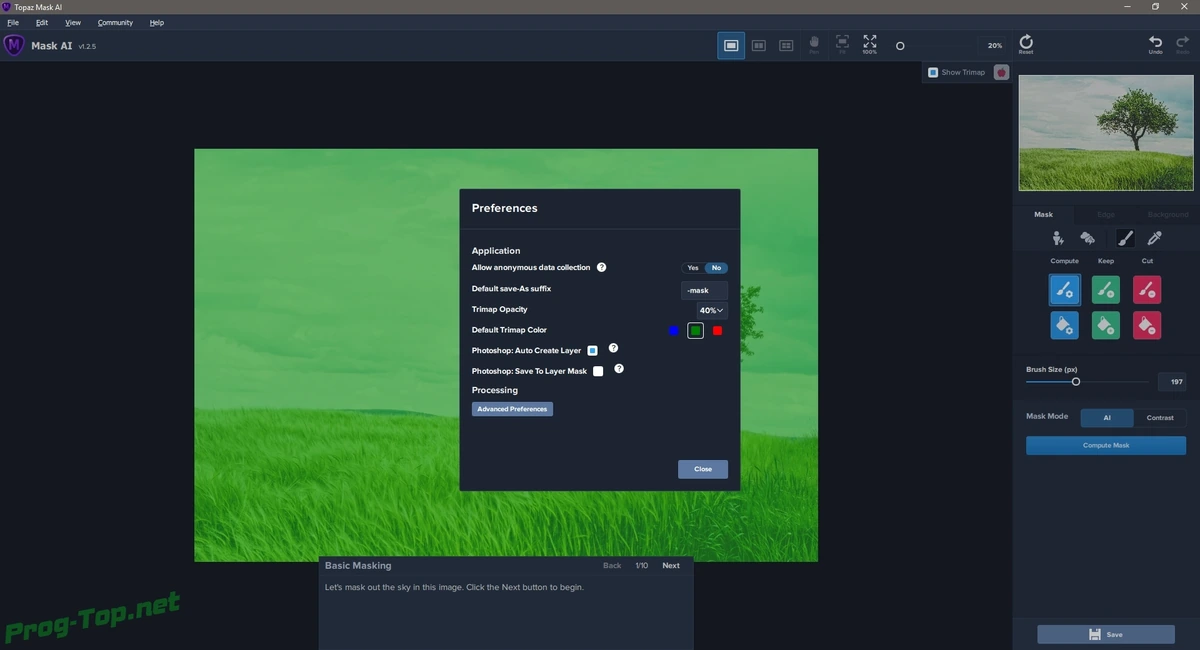1200x650 pixels.
Task: Switch to four-panel comparison view
Action: click(786, 46)
